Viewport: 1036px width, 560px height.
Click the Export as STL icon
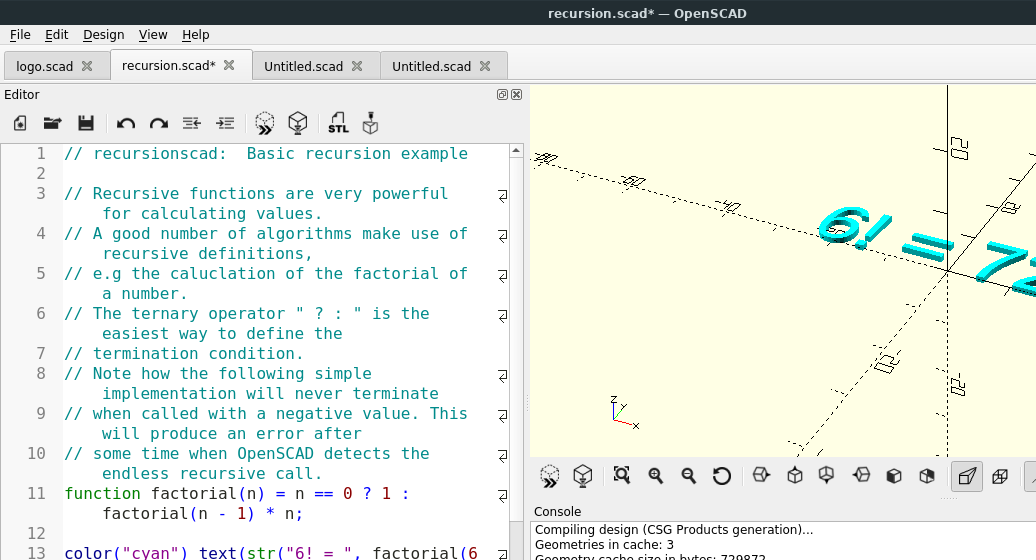[x=338, y=123]
